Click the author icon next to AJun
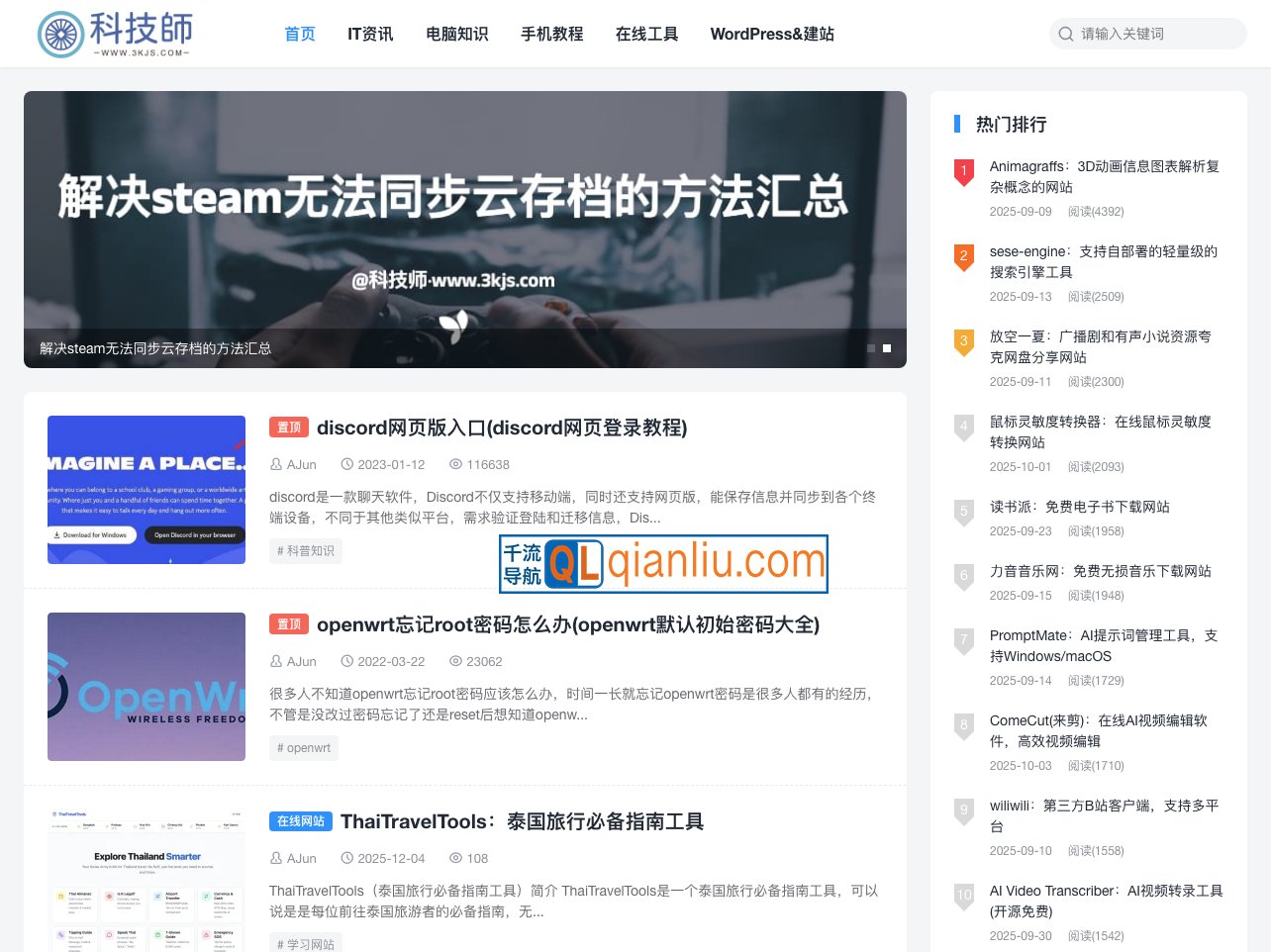This screenshot has width=1271, height=952. pyautogui.click(x=276, y=464)
